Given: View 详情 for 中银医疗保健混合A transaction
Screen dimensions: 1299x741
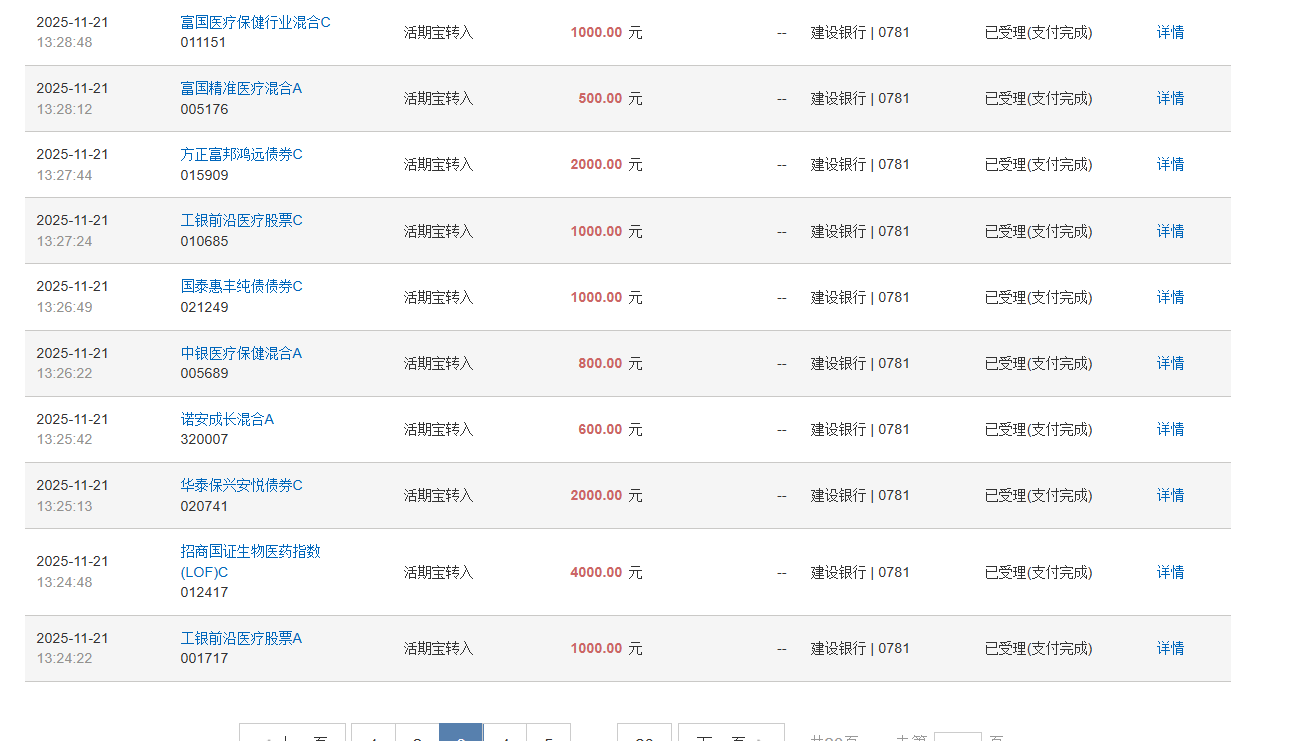Looking at the screenshot, I should point(1170,363).
